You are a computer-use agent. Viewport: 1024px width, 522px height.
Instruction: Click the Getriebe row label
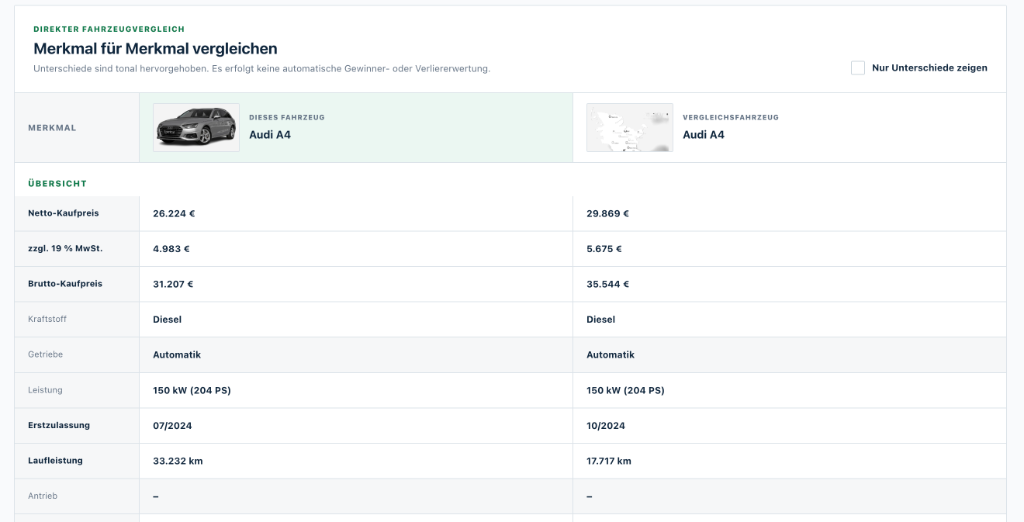tap(46, 354)
